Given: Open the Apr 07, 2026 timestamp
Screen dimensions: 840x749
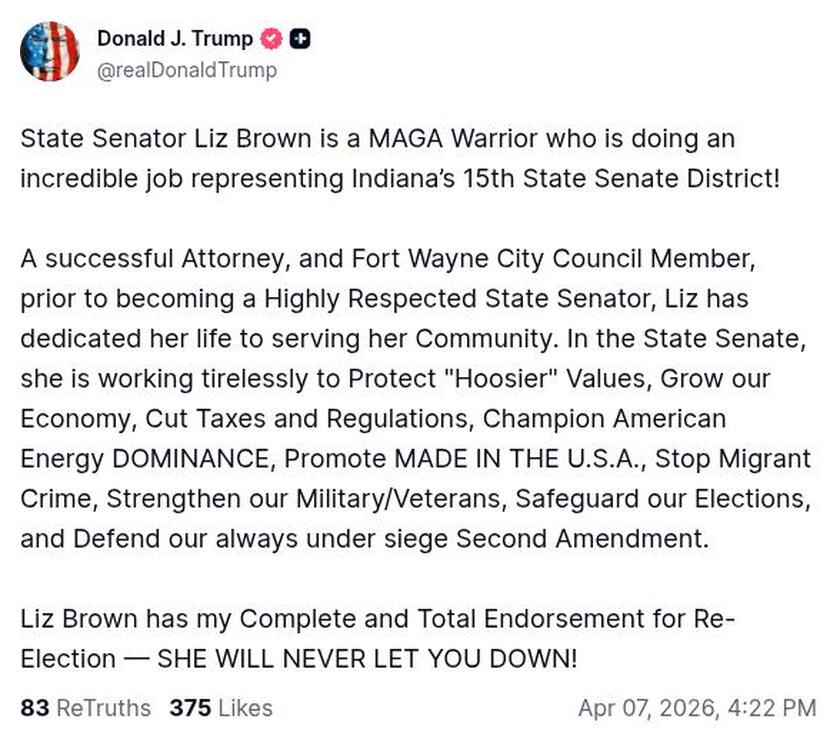Looking at the screenshot, I should 697,708.
